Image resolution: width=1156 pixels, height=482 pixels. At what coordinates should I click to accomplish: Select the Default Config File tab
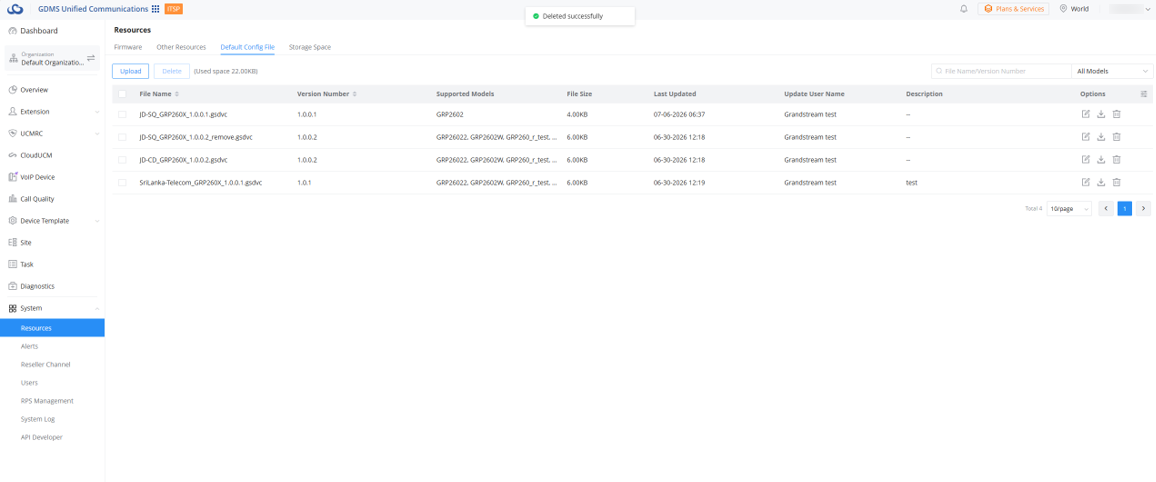tap(248, 47)
